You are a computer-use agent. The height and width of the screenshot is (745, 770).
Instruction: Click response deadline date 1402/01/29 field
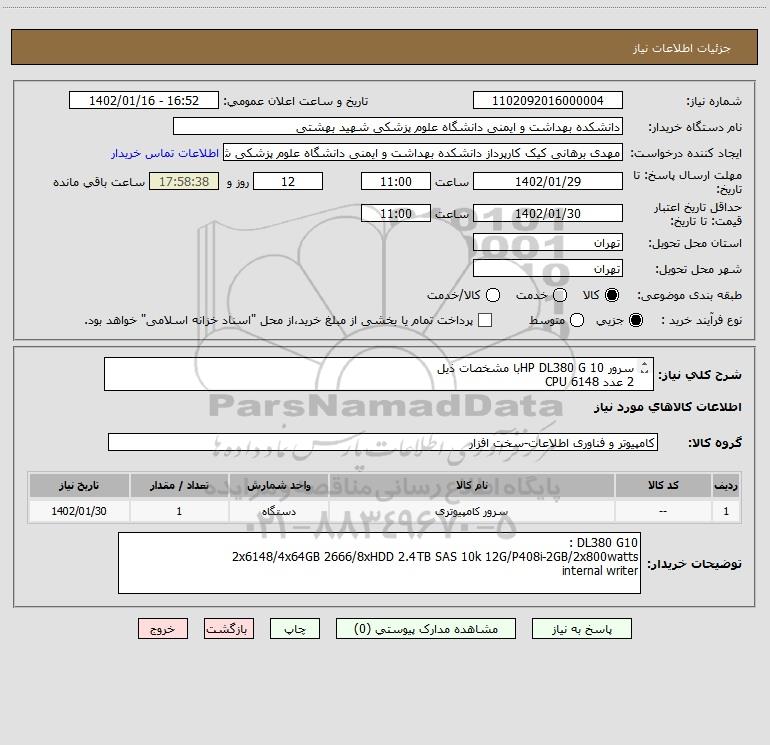[x=548, y=181]
